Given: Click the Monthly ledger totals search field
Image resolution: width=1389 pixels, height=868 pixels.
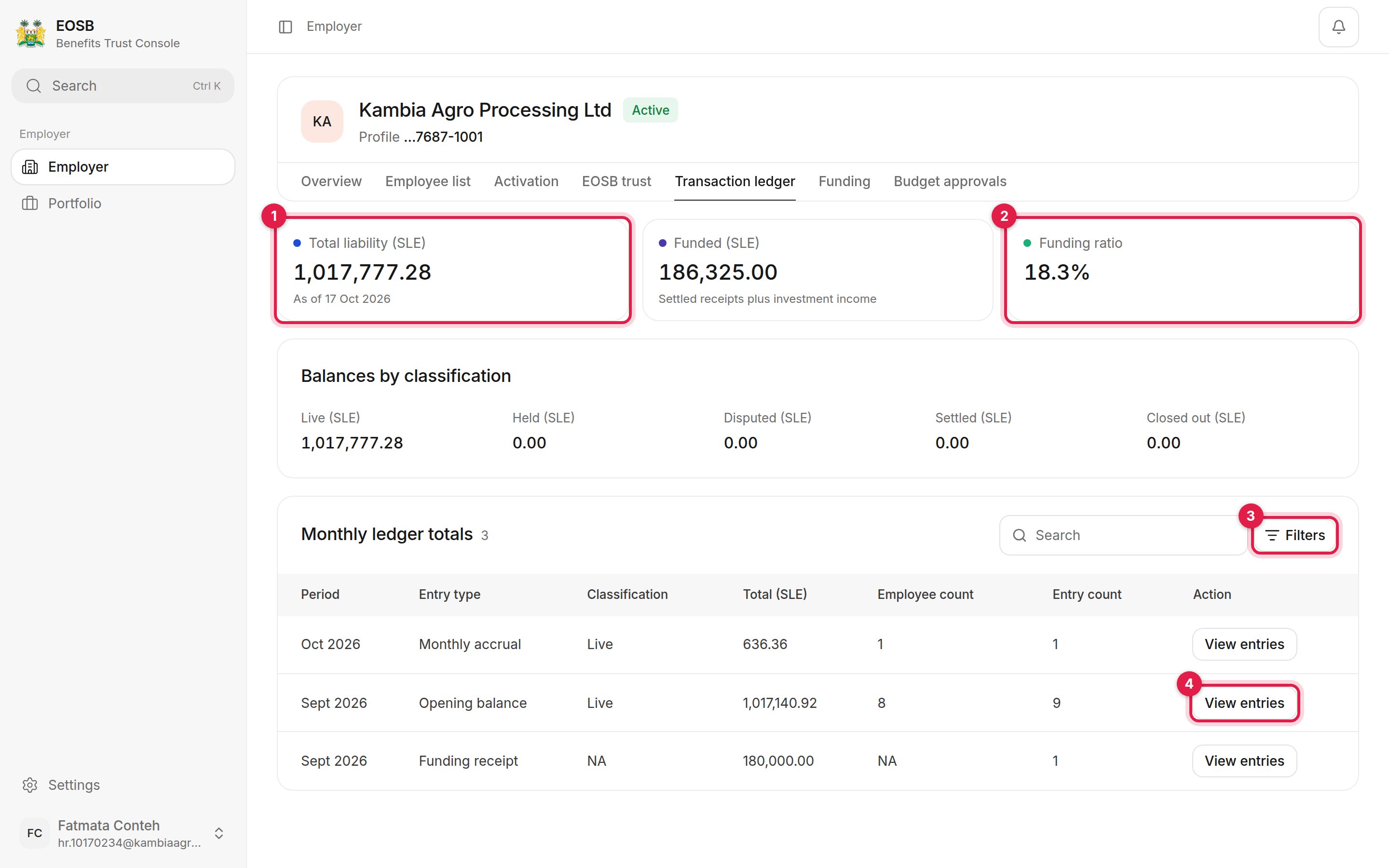Looking at the screenshot, I should 1123,535.
